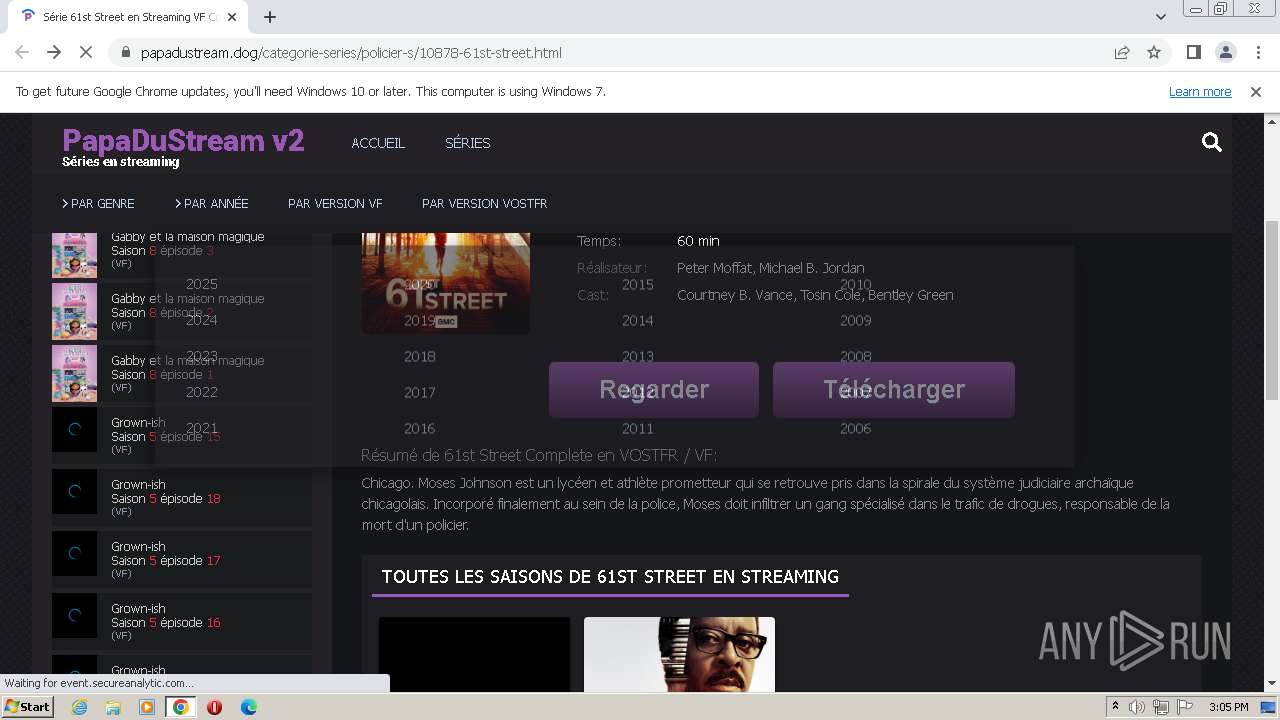1280x720 pixels.
Task: Pick year 2024 from the year list
Action: [x=202, y=320]
